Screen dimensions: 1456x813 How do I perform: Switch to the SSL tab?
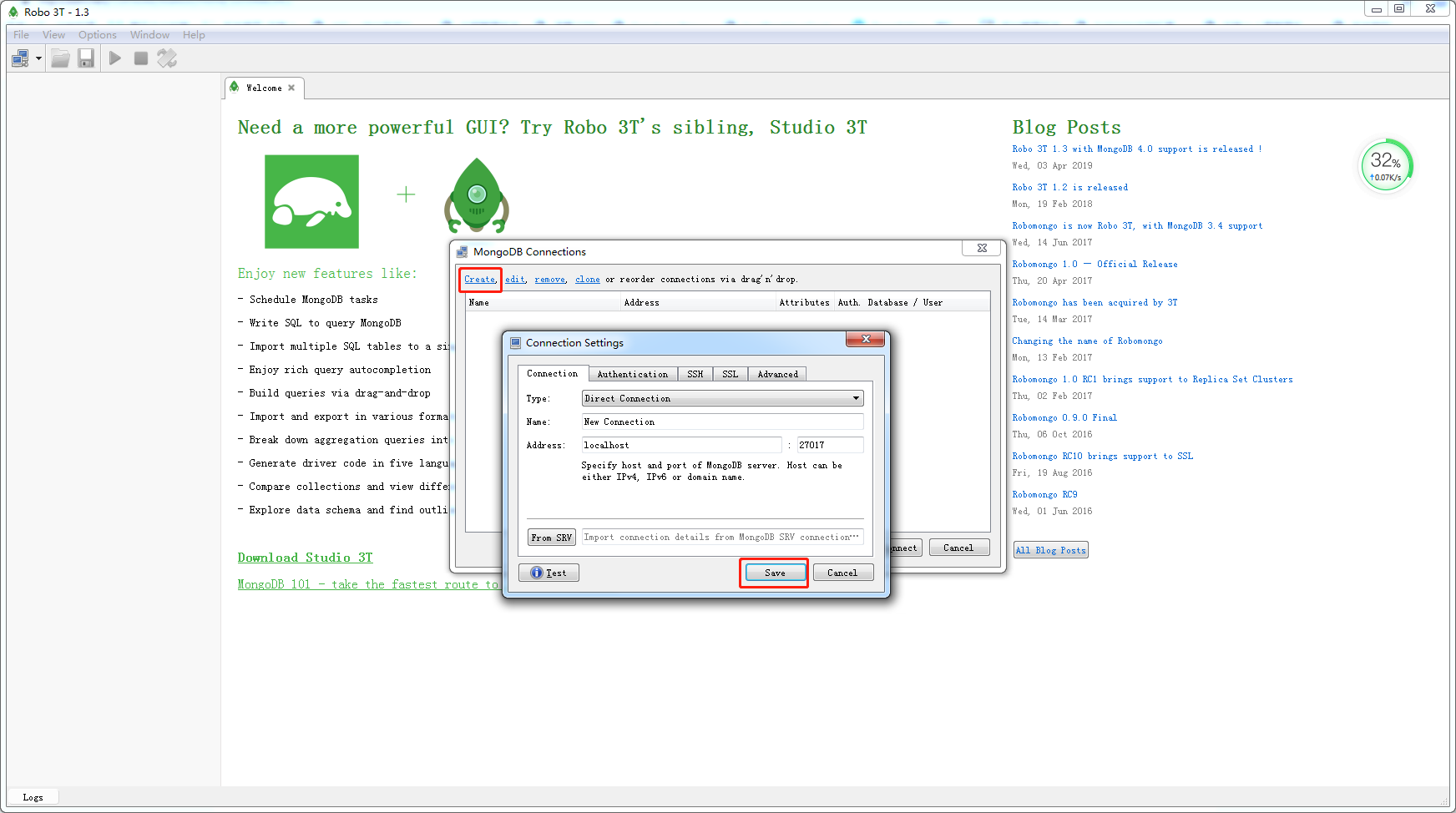(730, 373)
